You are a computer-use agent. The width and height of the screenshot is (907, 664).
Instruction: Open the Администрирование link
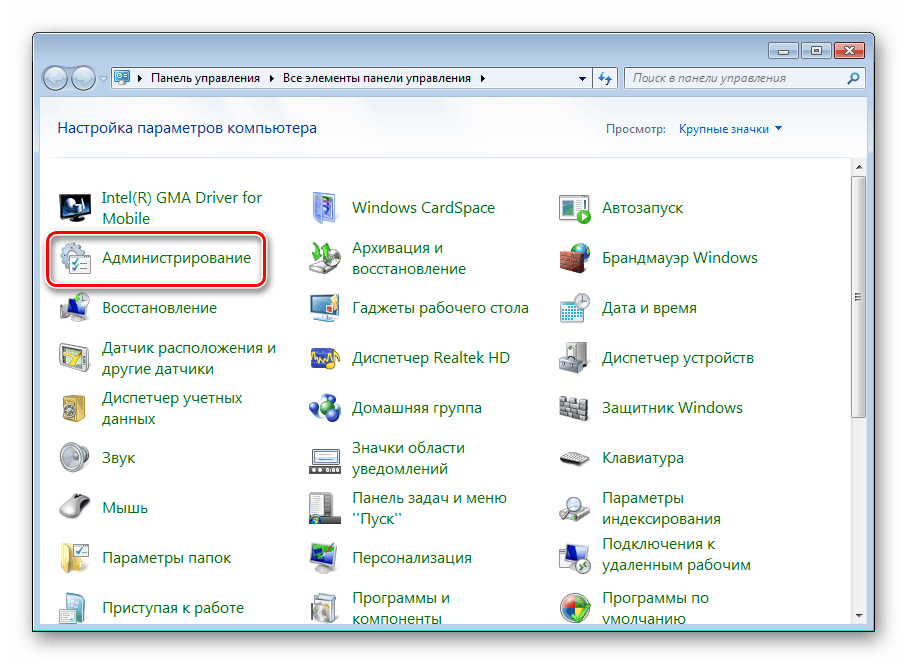click(176, 258)
